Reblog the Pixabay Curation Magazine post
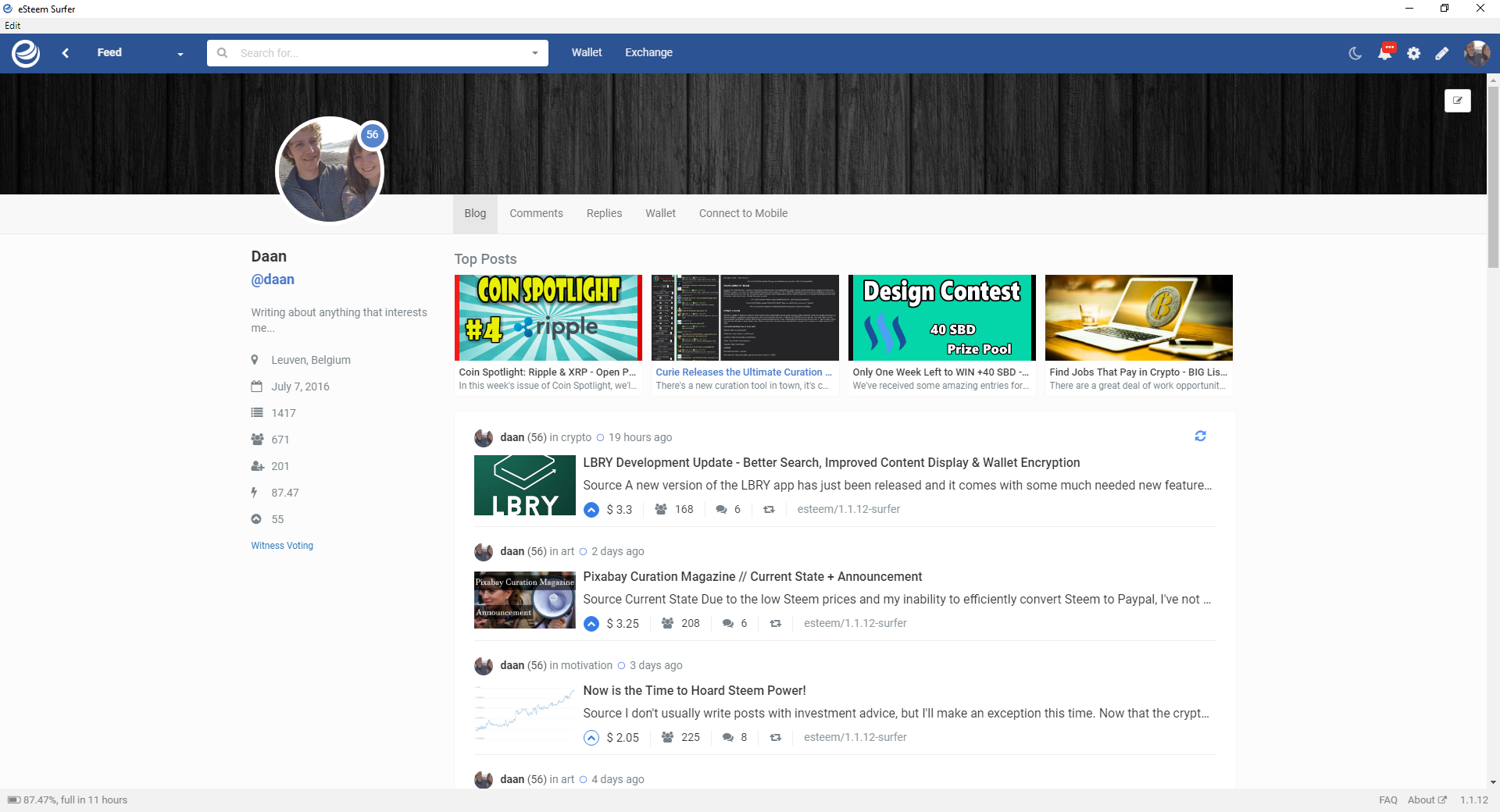Image resolution: width=1500 pixels, height=812 pixels. coord(776,624)
